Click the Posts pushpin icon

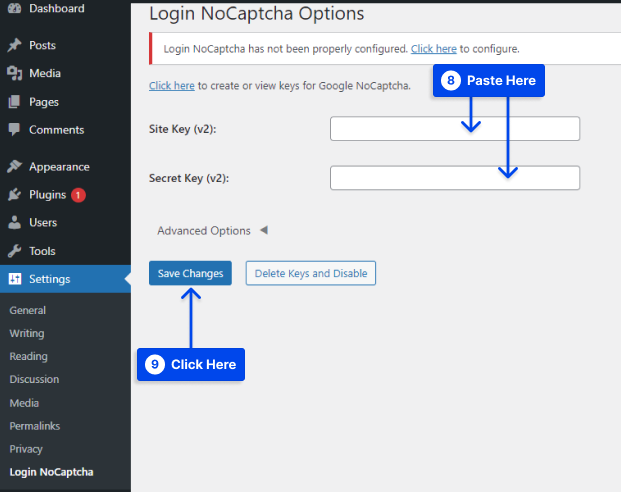[x=15, y=45]
